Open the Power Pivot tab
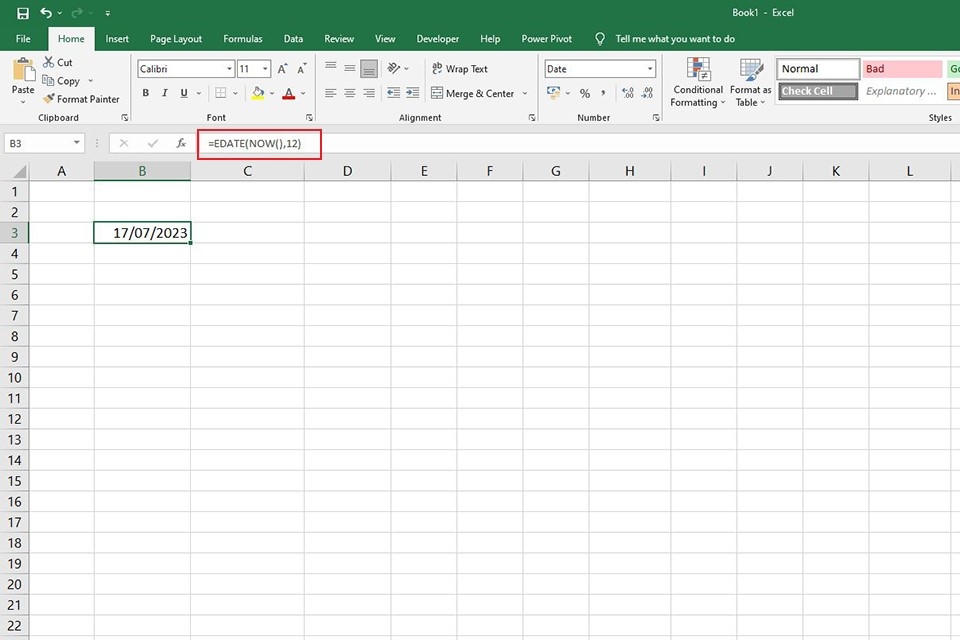 pyautogui.click(x=546, y=38)
